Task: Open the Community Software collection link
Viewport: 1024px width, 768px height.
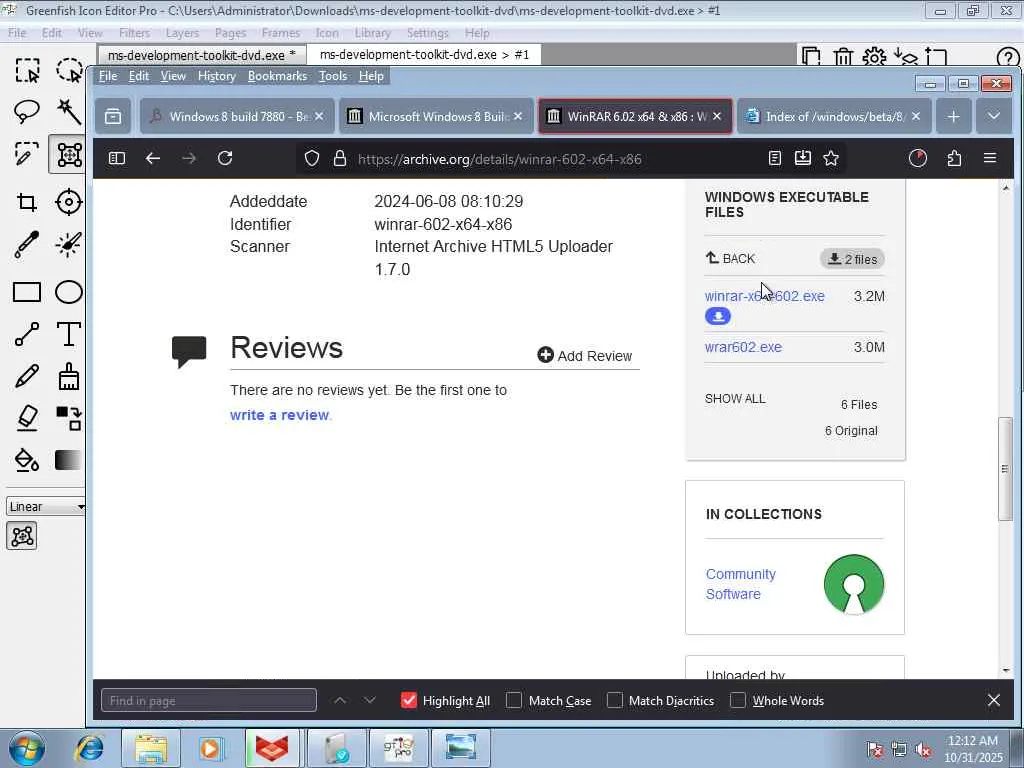Action: pos(741,584)
